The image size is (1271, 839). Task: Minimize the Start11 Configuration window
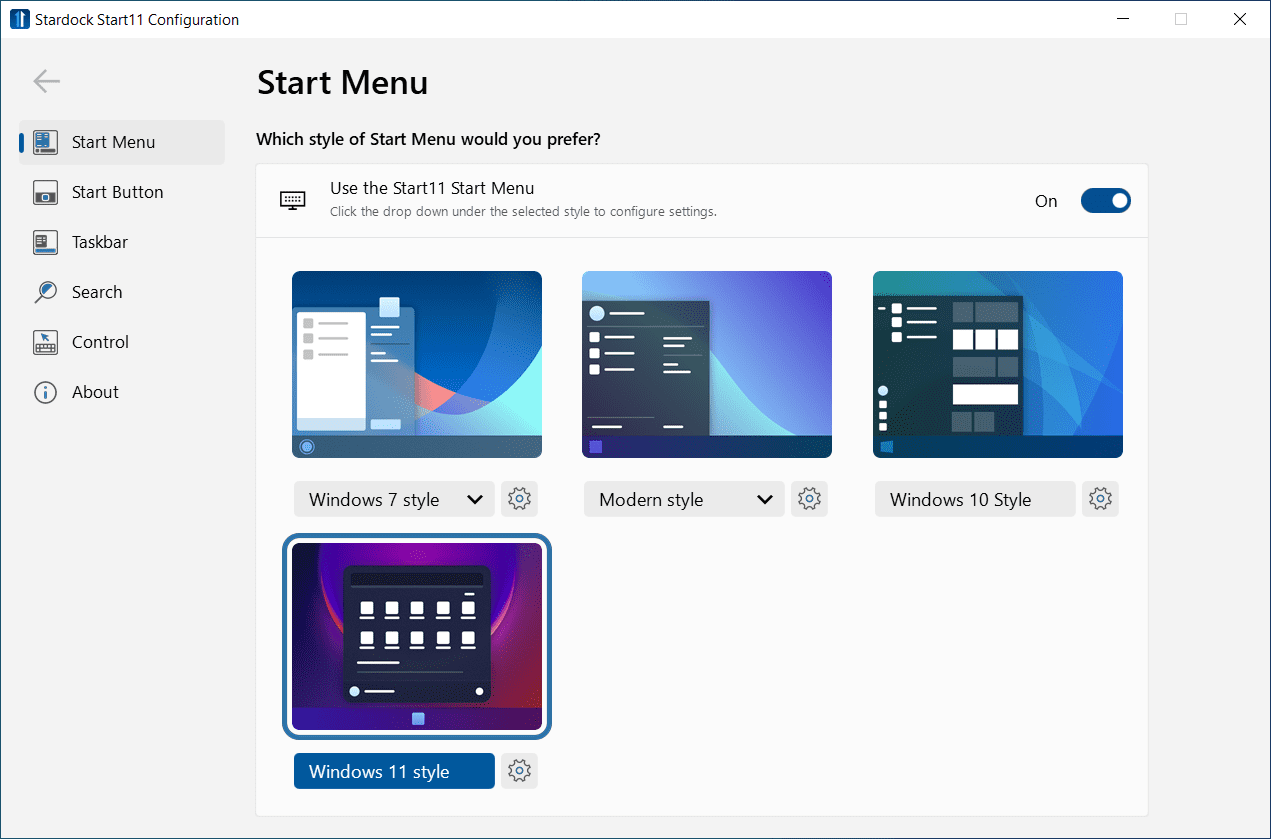(1123, 19)
